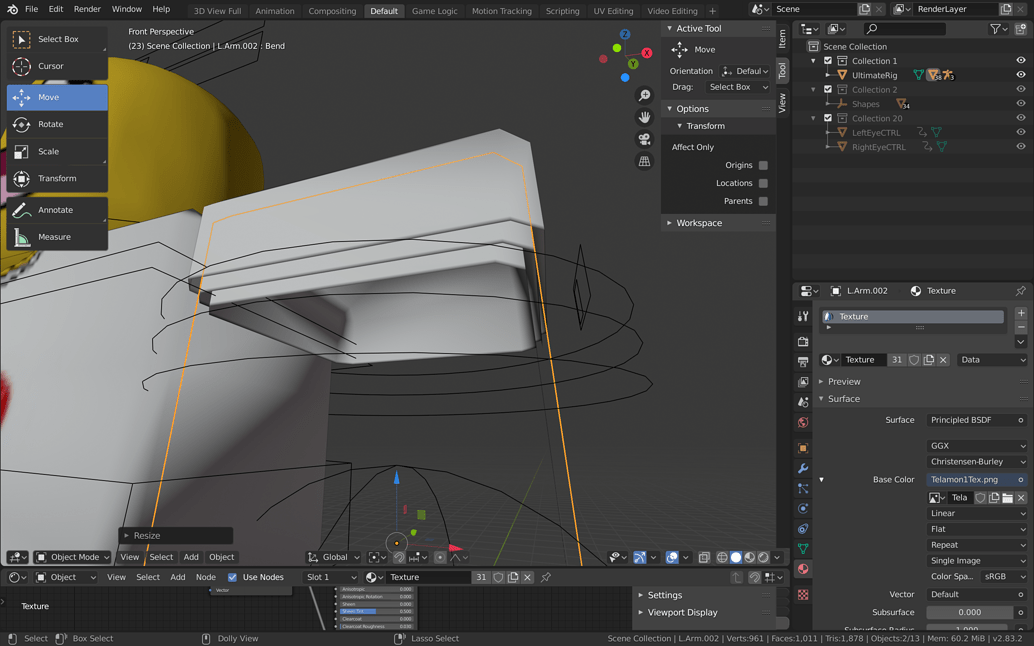
Task: Enable Affect Only Origins
Action: [761, 167]
